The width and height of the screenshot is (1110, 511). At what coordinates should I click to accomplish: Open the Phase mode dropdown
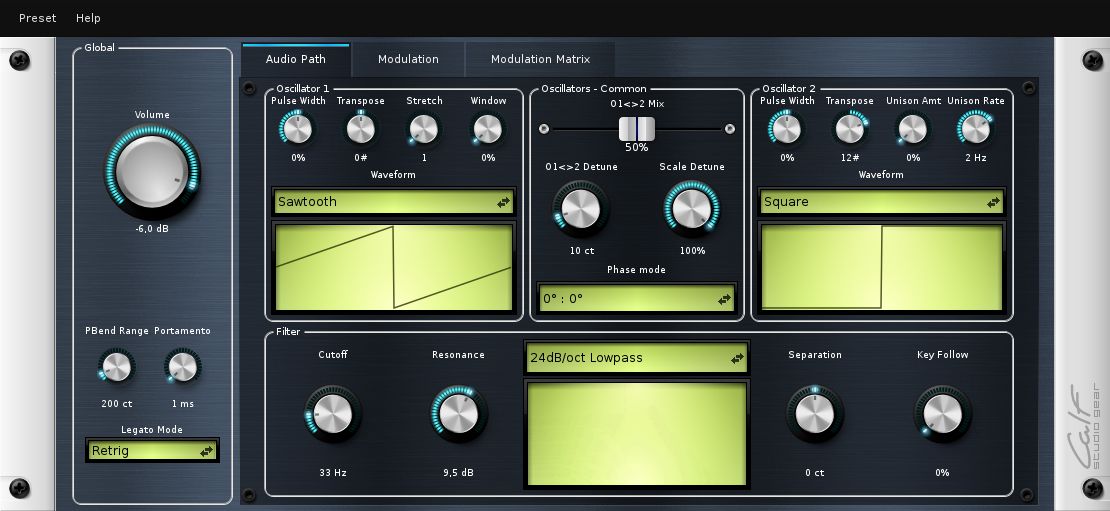636,299
